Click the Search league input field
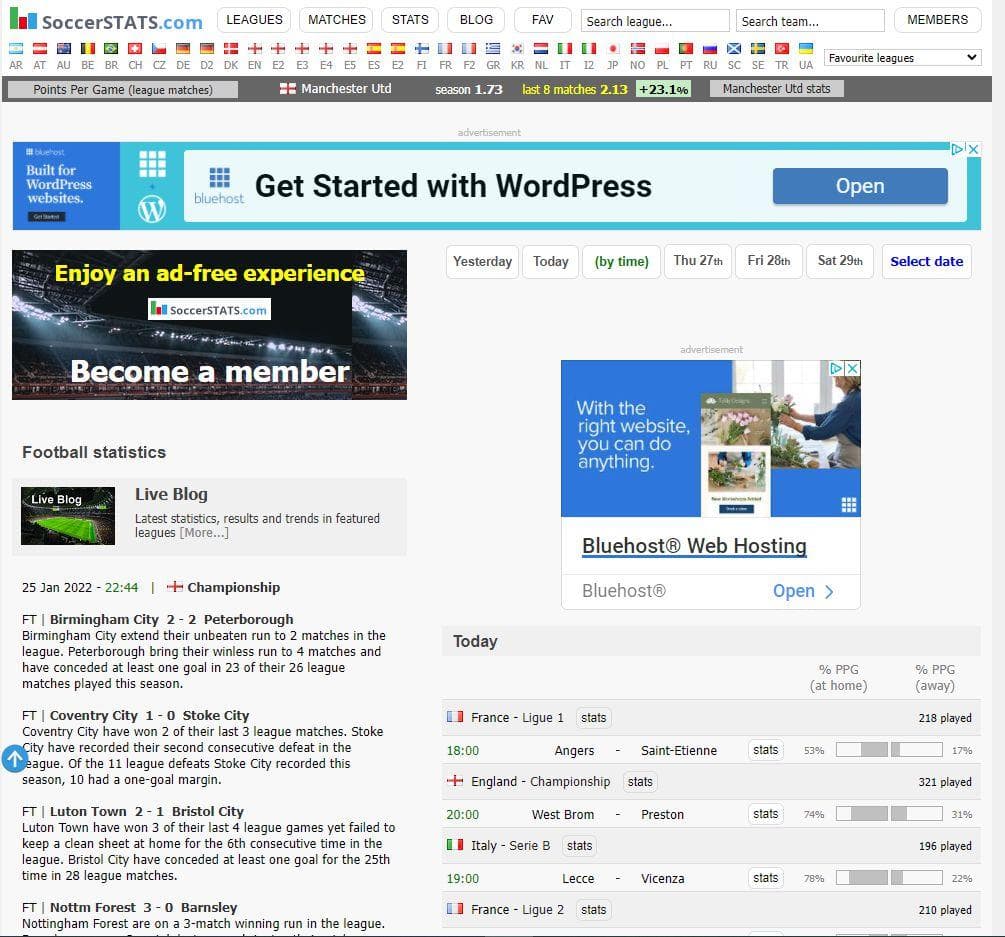The width and height of the screenshot is (1005, 937). pyautogui.click(x=654, y=21)
